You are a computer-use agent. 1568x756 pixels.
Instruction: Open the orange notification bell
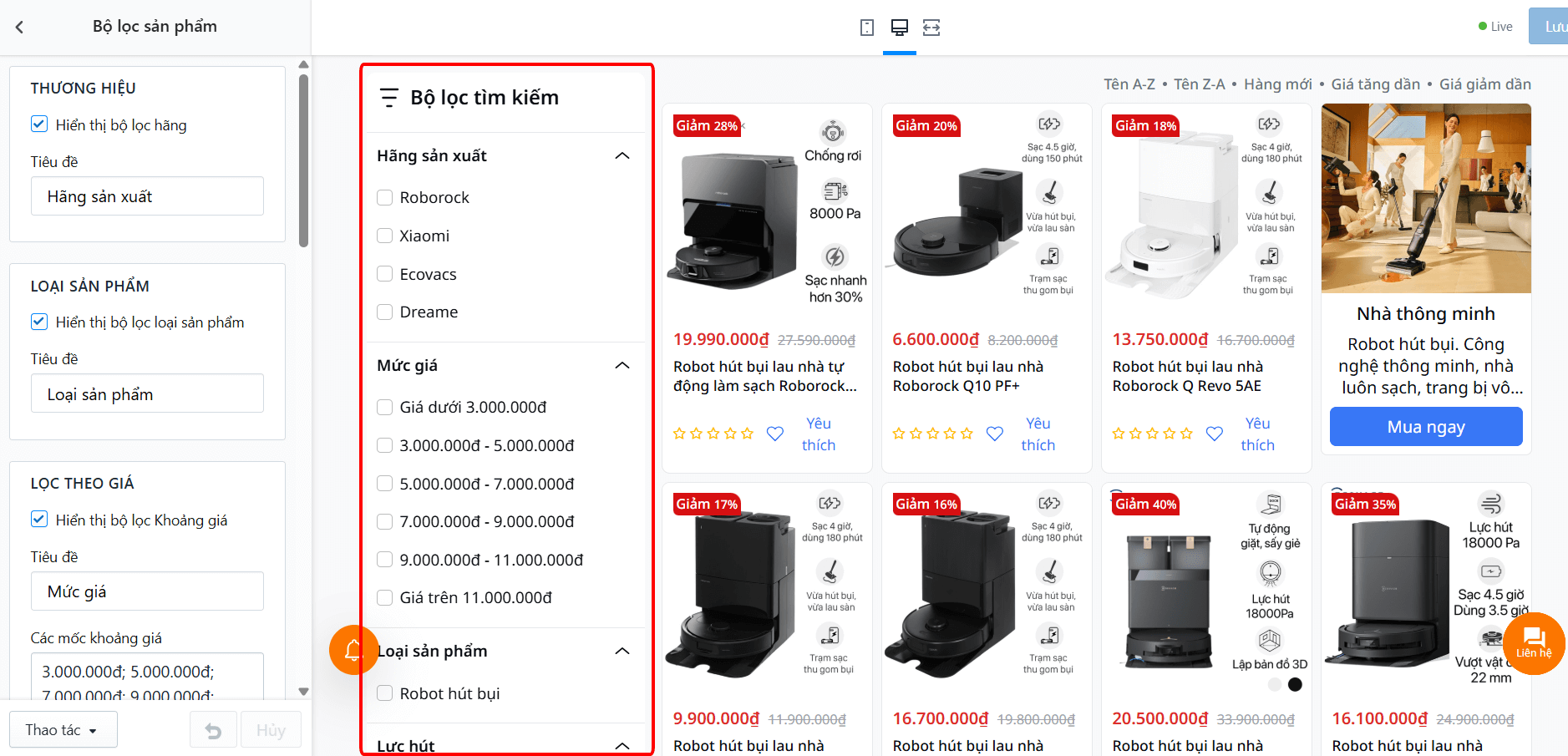(x=354, y=650)
